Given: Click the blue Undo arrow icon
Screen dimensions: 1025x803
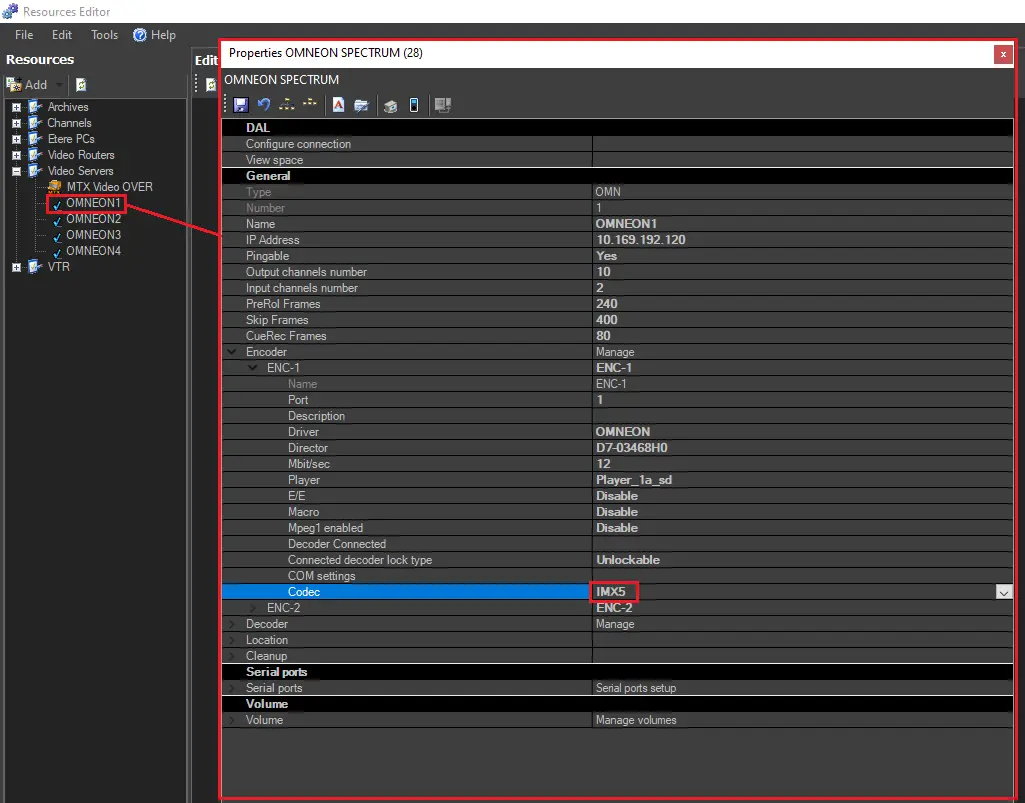Looking at the screenshot, I should point(264,104).
